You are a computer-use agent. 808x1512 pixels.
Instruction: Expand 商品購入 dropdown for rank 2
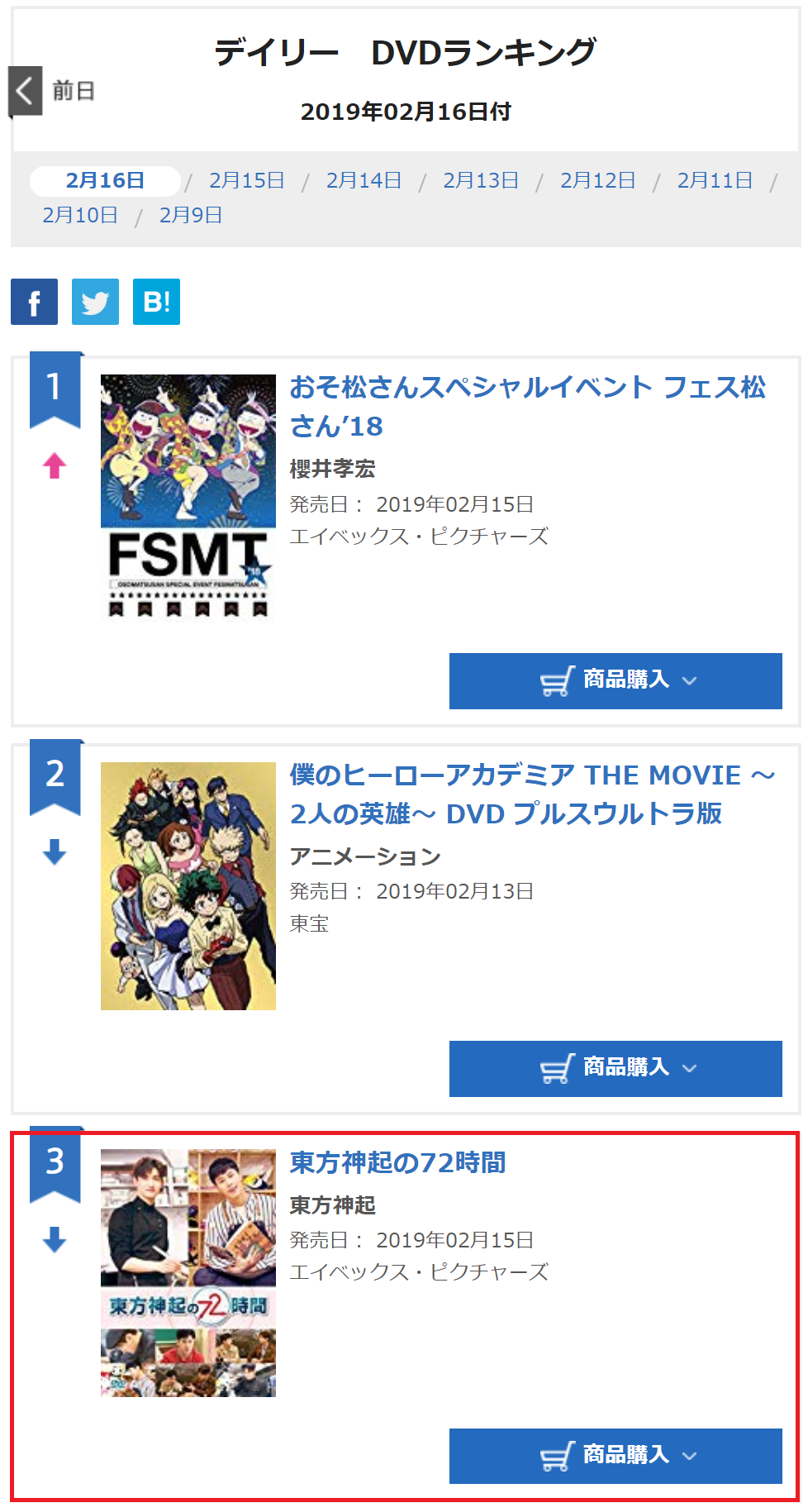coord(690,1069)
